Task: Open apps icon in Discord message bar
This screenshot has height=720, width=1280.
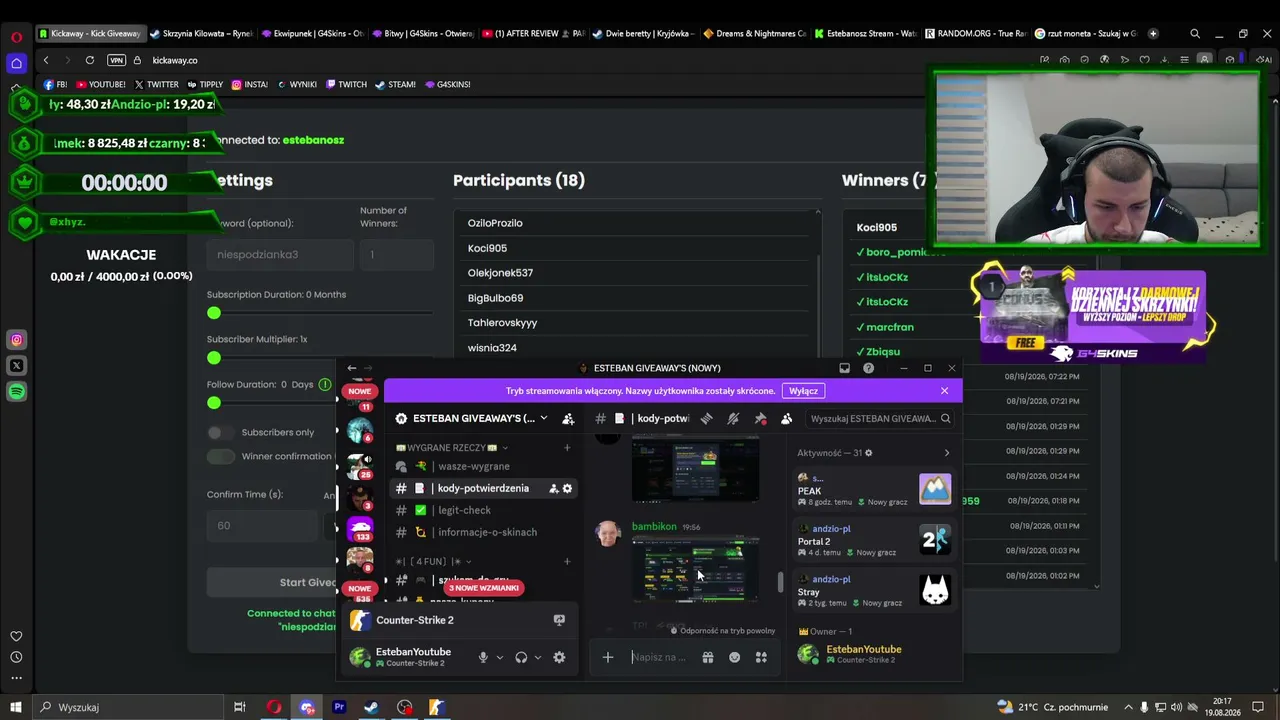Action: point(761,657)
